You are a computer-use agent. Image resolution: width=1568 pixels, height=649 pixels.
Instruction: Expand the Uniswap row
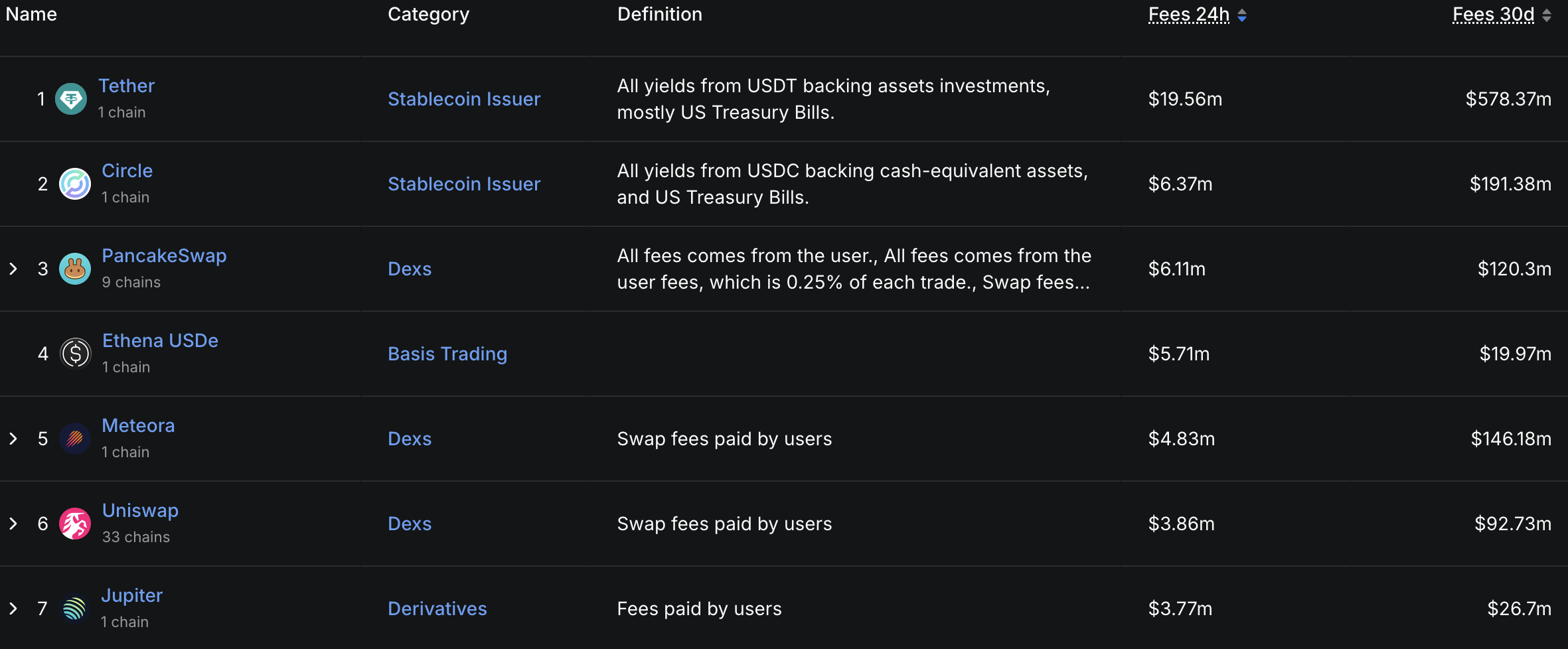pyautogui.click(x=13, y=524)
